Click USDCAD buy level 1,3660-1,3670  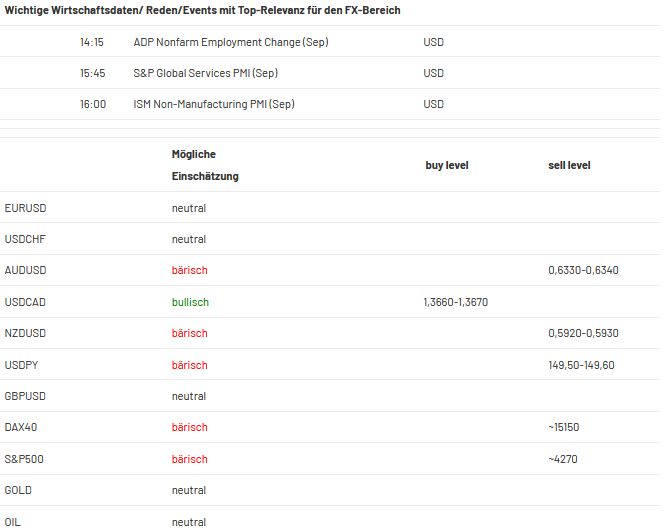coord(456,302)
